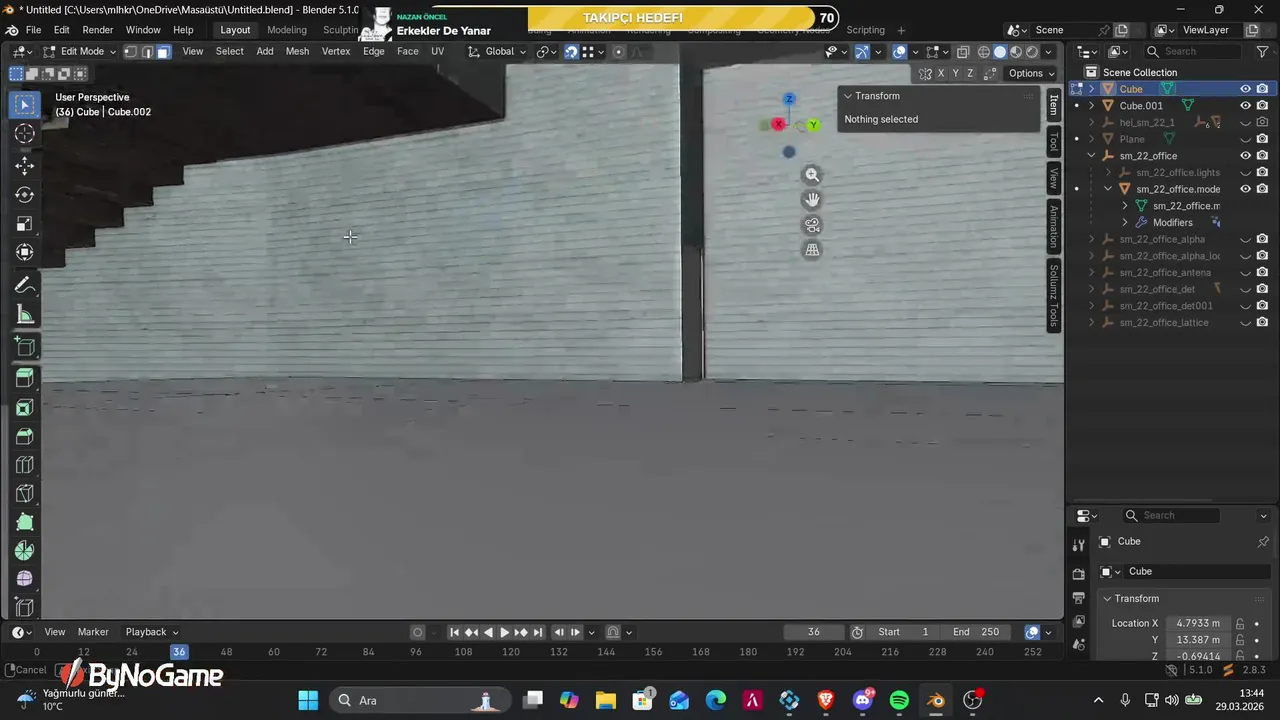
Task: Open the Options dropdown in viewport
Action: 1031,73
